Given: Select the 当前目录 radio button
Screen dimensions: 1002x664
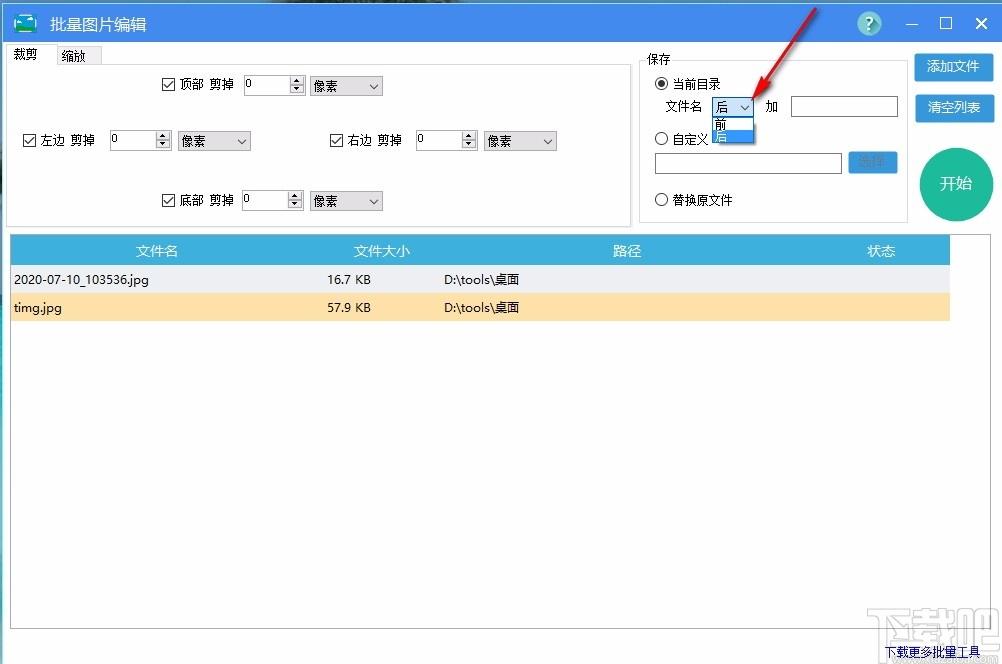Looking at the screenshot, I should pos(661,84).
